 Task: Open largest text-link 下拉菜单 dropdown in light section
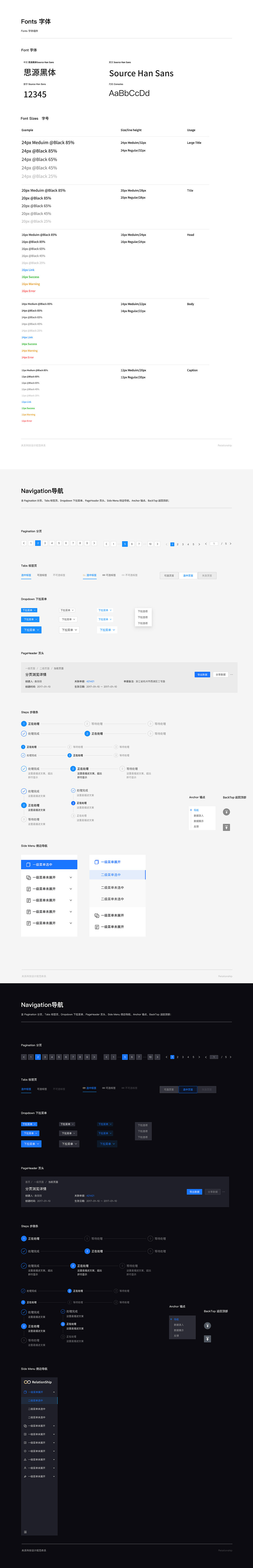tap(107, 630)
